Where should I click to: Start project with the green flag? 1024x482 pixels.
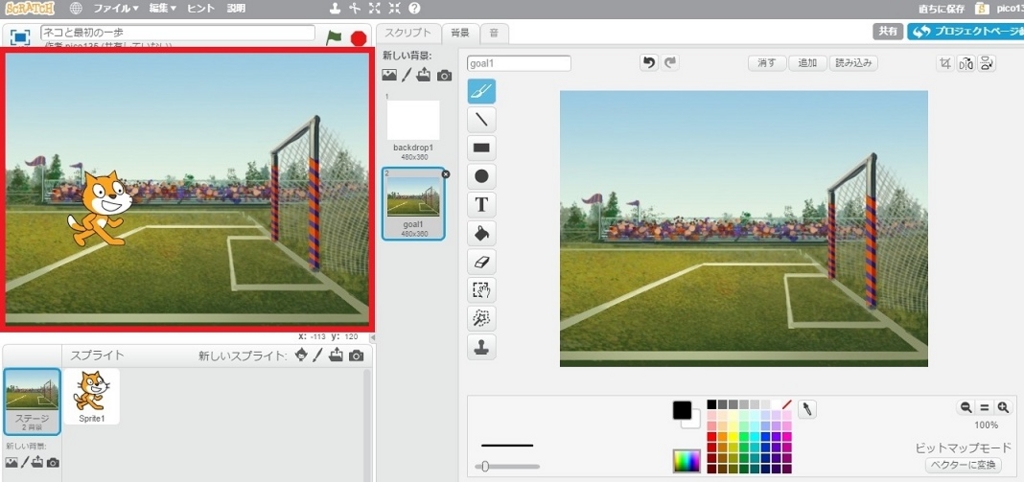pyautogui.click(x=334, y=37)
